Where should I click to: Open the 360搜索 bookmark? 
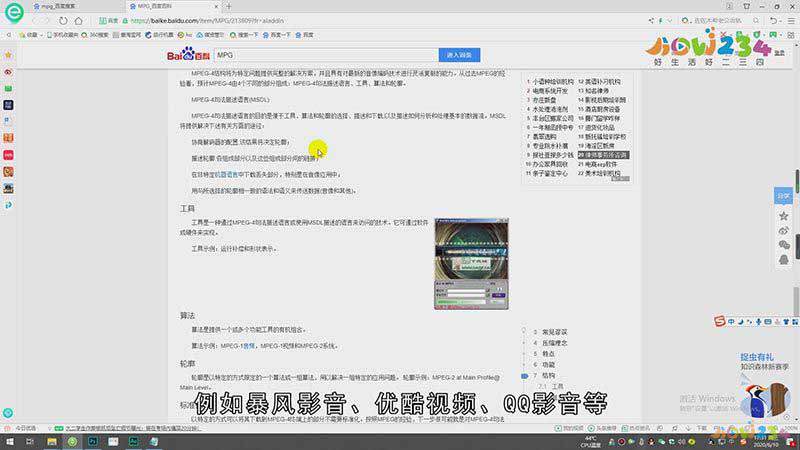click(95, 35)
